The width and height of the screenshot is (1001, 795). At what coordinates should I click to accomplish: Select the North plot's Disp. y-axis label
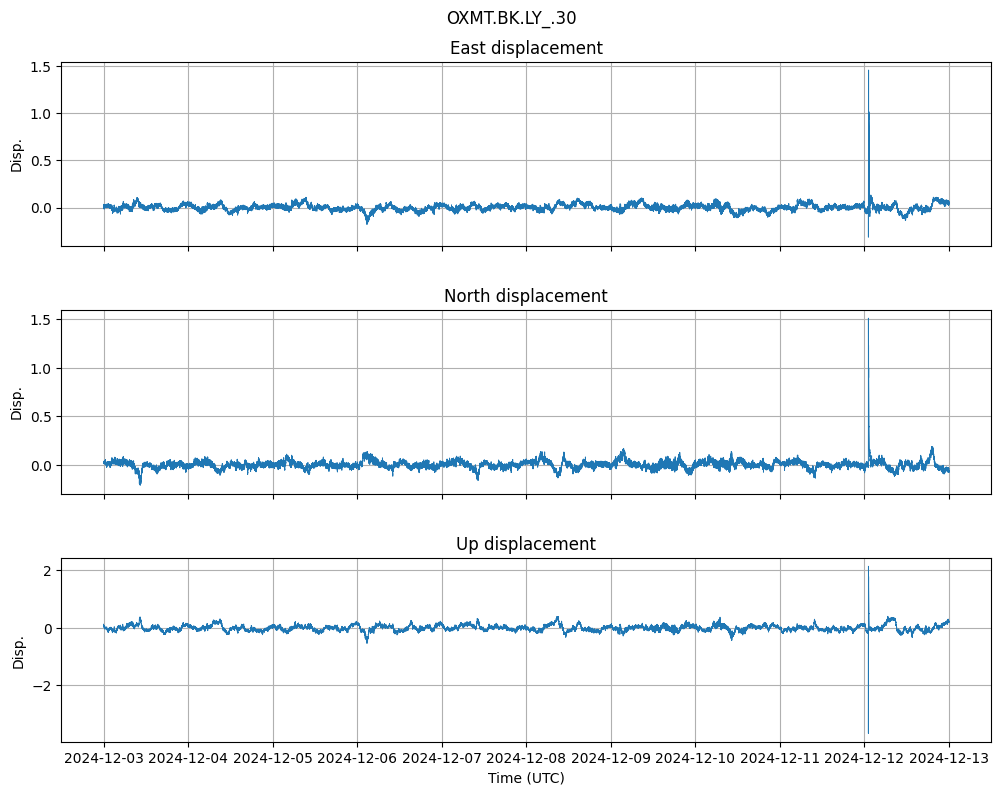pos(17,402)
